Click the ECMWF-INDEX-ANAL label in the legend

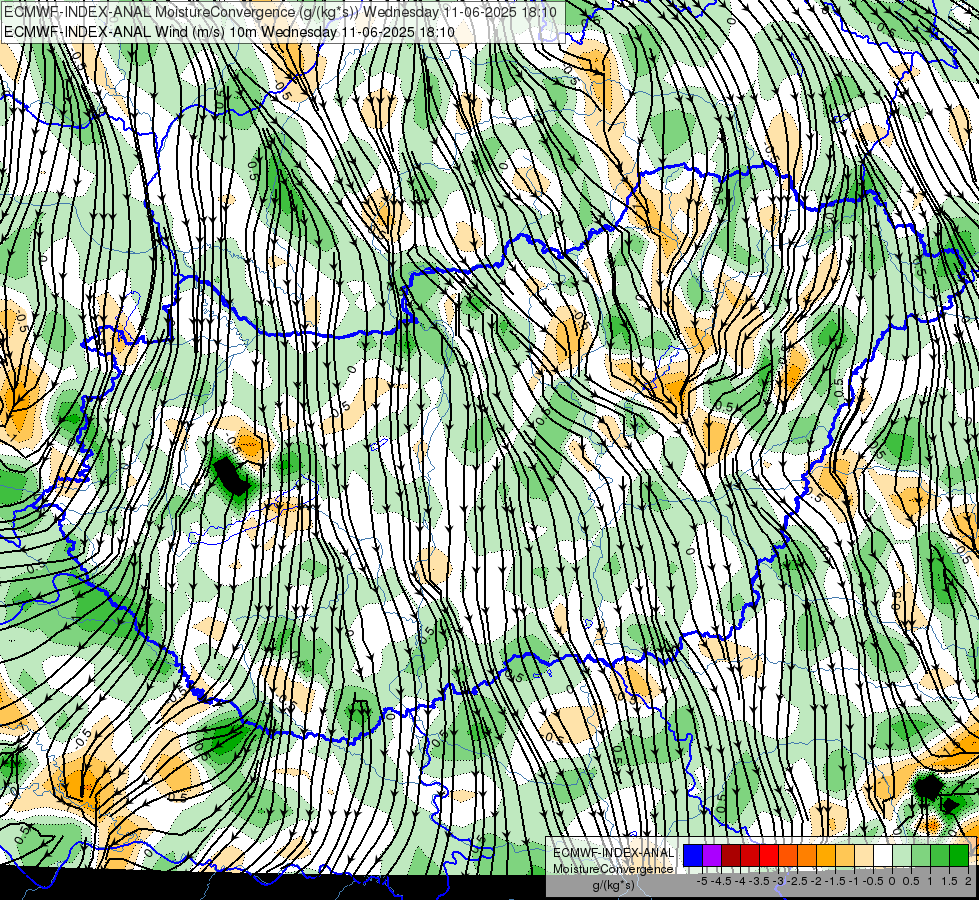614,853
